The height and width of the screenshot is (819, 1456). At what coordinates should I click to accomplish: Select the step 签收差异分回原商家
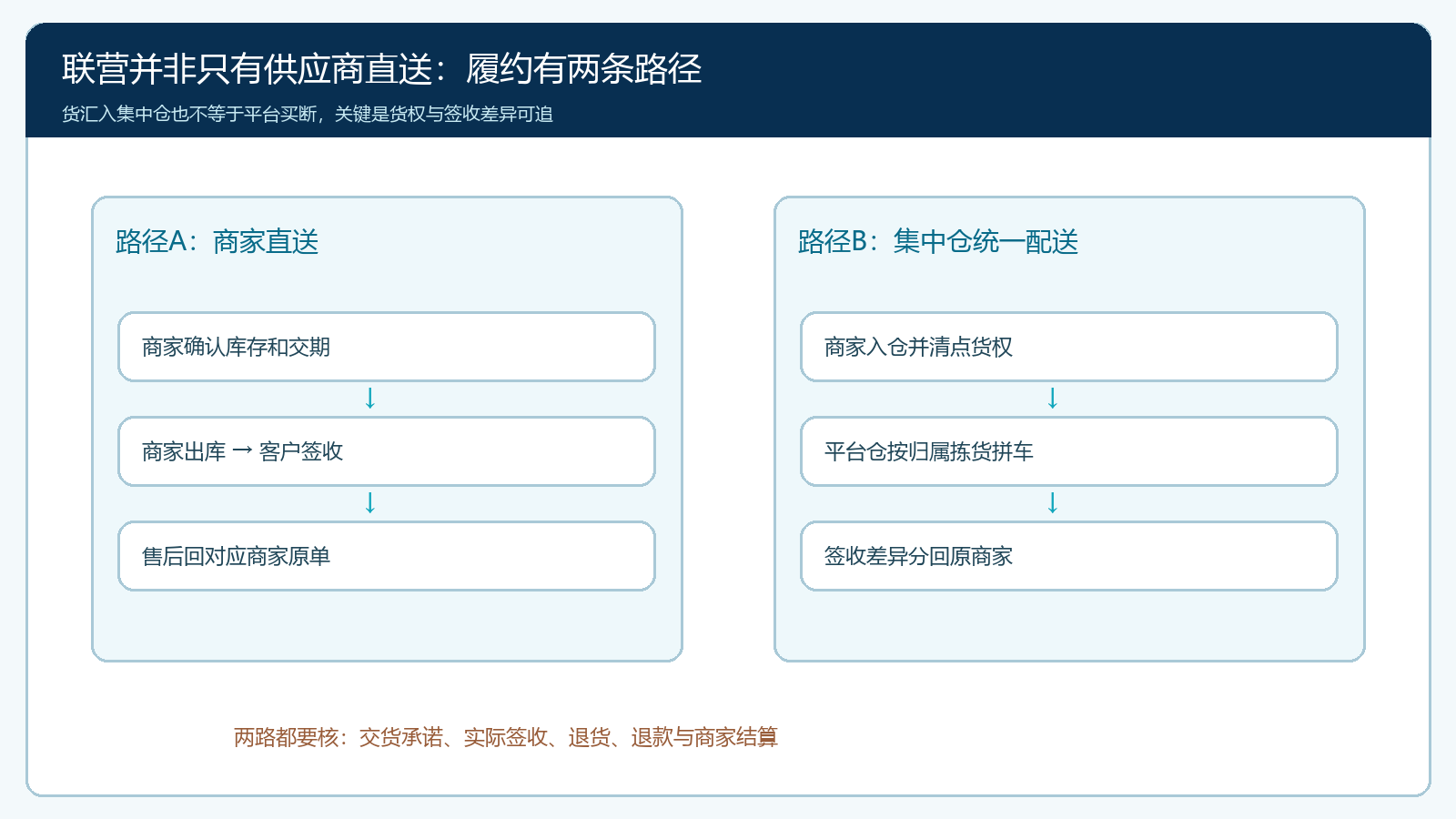1069,556
